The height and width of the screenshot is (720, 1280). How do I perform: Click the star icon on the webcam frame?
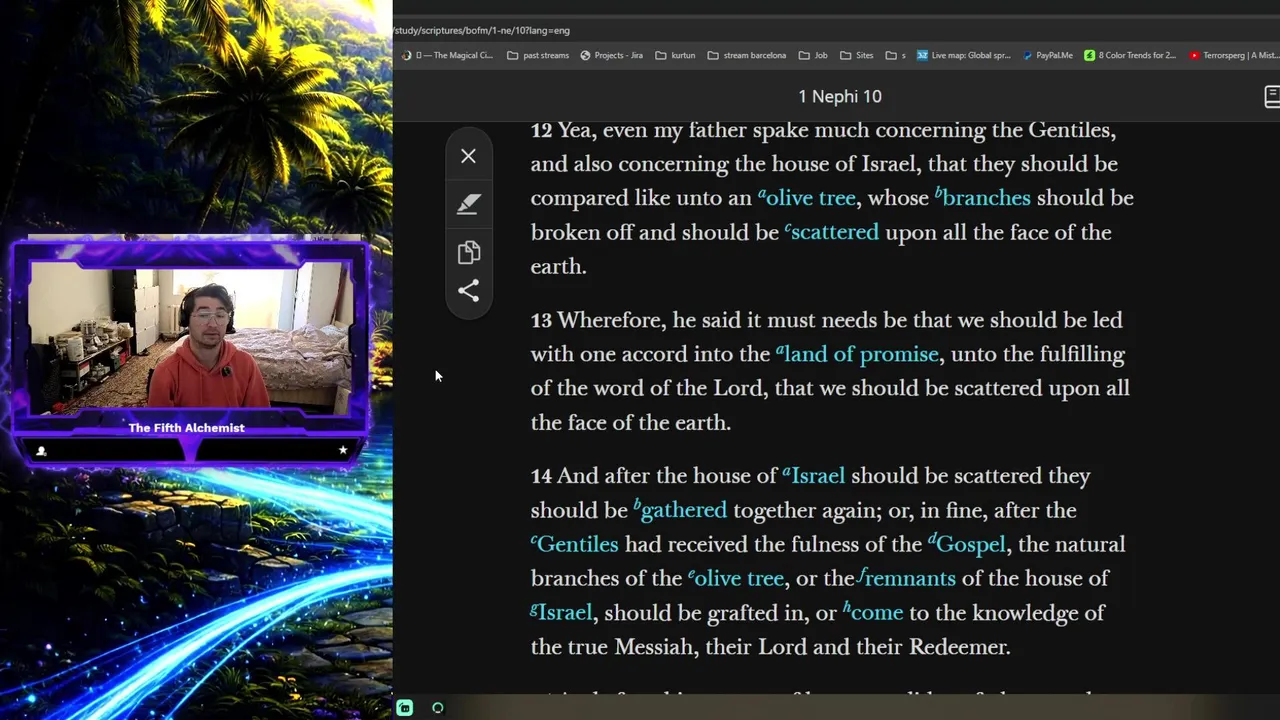[x=343, y=450]
